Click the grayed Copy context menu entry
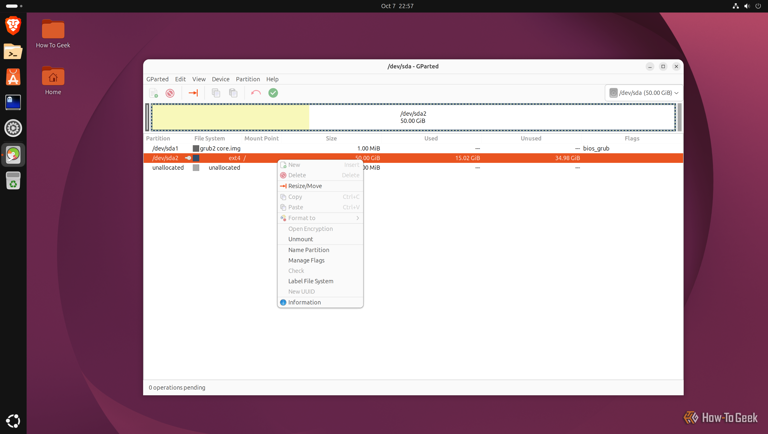The width and height of the screenshot is (768, 434). coord(320,197)
